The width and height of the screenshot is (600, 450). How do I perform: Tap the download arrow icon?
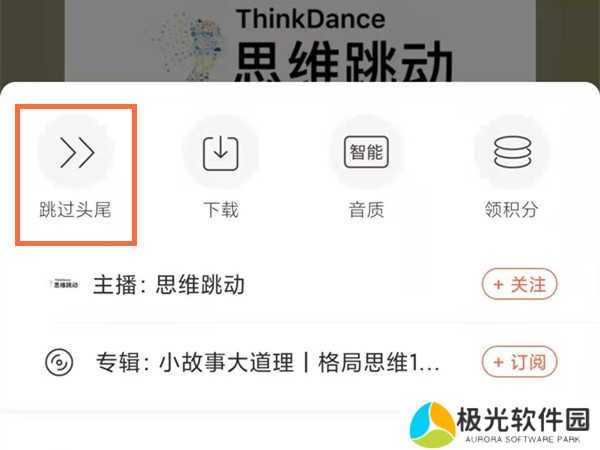[221, 153]
